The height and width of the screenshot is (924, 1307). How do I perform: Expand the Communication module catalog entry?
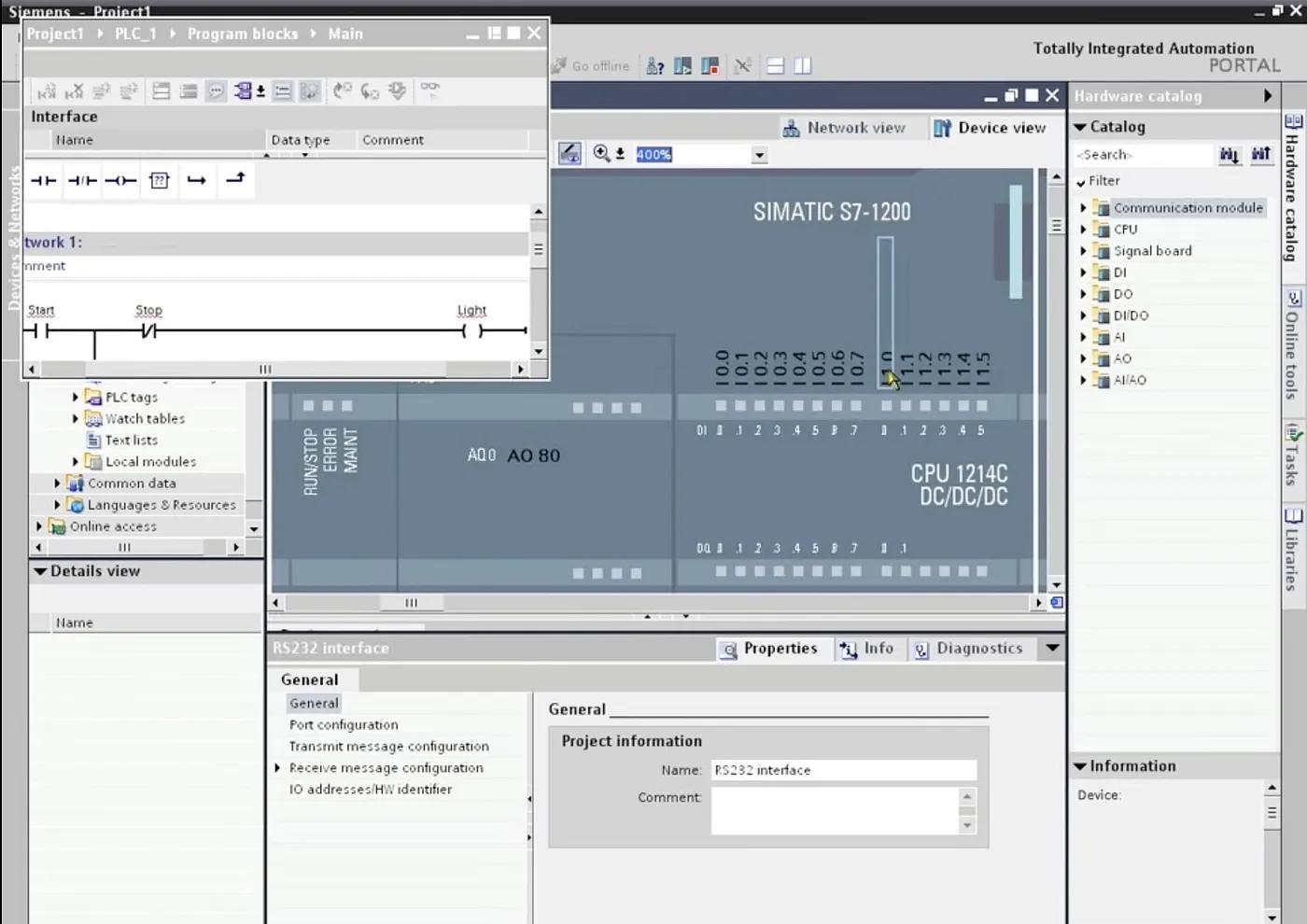coord(1084,207)
